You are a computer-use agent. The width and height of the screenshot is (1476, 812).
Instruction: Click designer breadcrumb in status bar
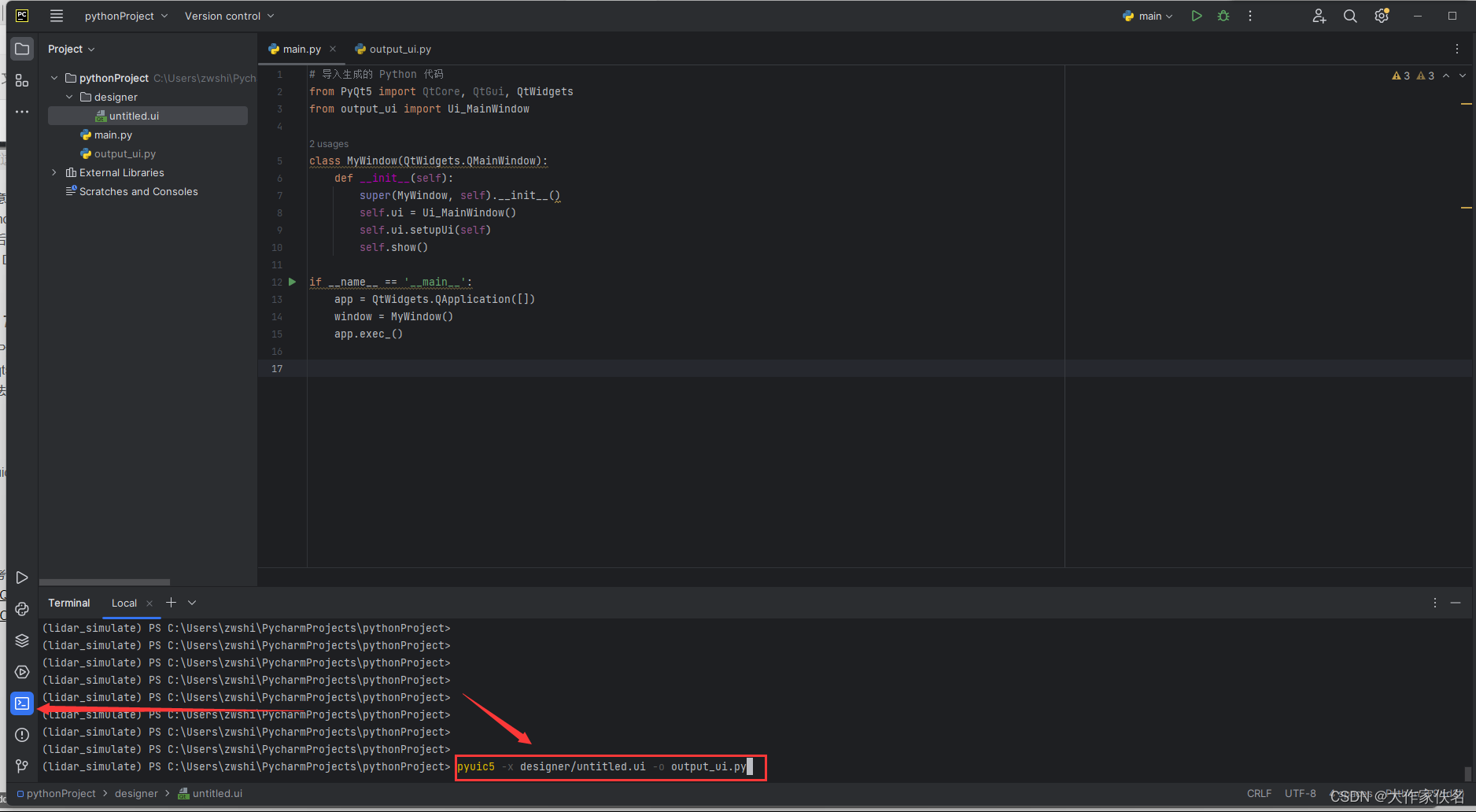pos(136,793)
